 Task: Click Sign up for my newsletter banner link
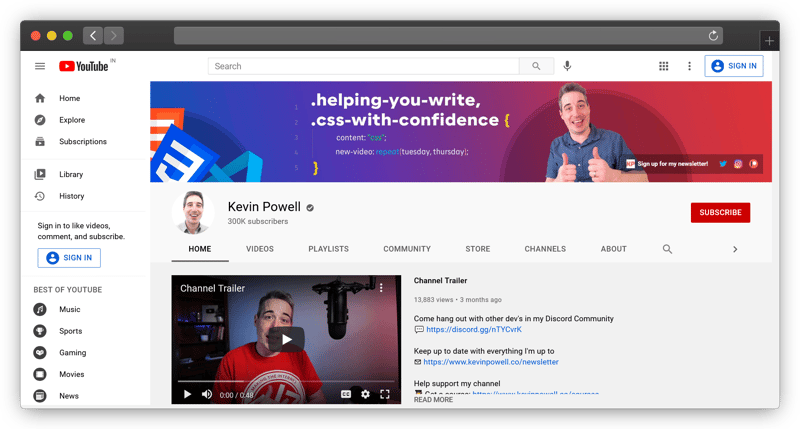point(672,164)
